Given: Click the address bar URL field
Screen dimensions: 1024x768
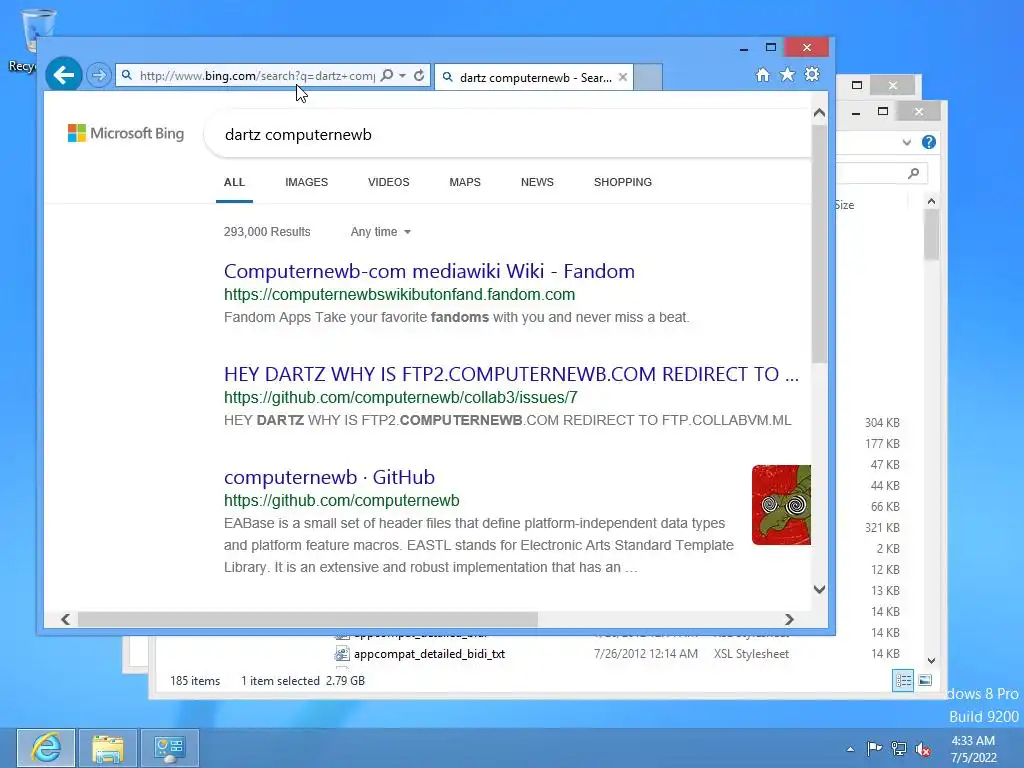Looking at the screenshot, I should (x=257, y=76).
